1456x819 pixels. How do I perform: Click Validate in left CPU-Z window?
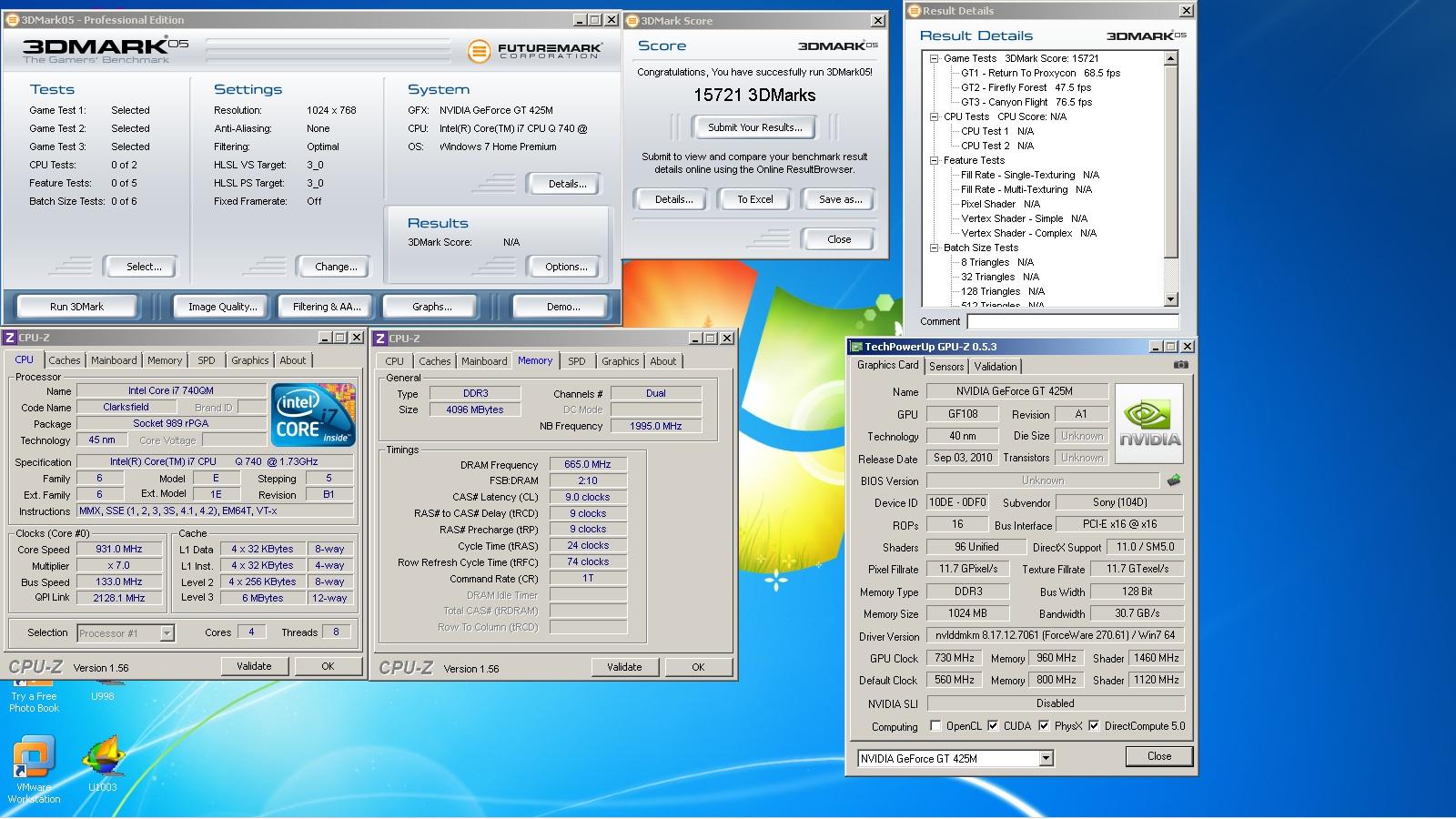(x=254, y=666)
